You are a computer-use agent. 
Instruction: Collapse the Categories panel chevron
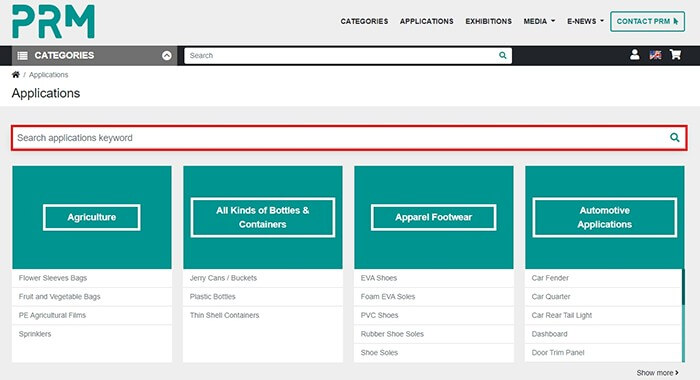[x=167, y=55]
